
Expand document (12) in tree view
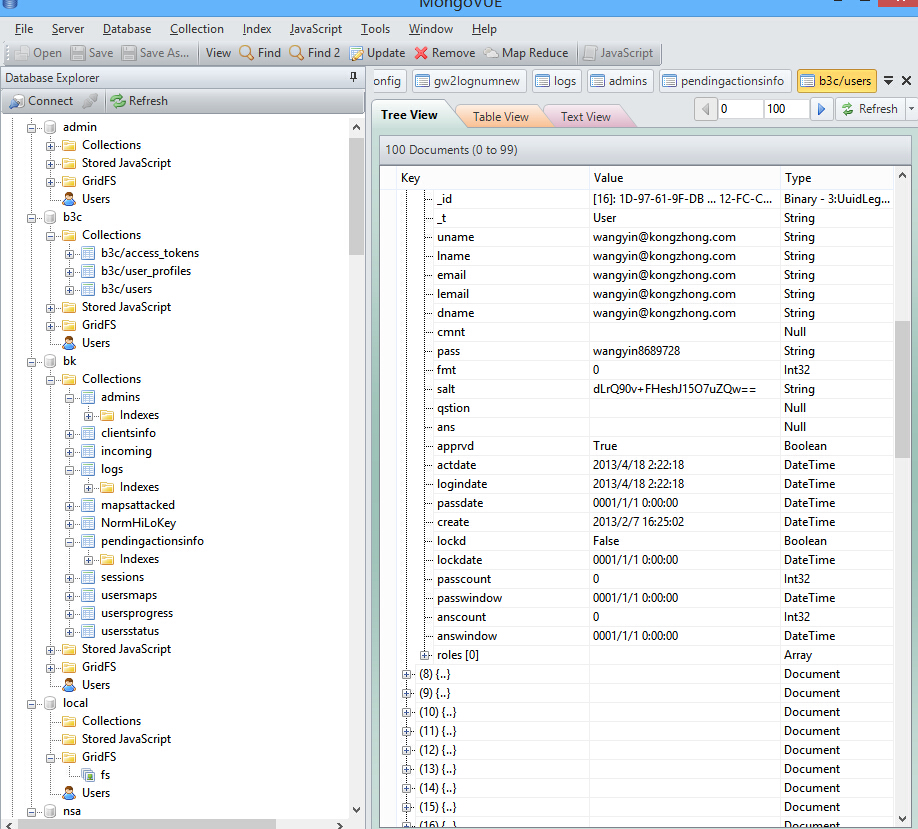[x=406, y=750]
